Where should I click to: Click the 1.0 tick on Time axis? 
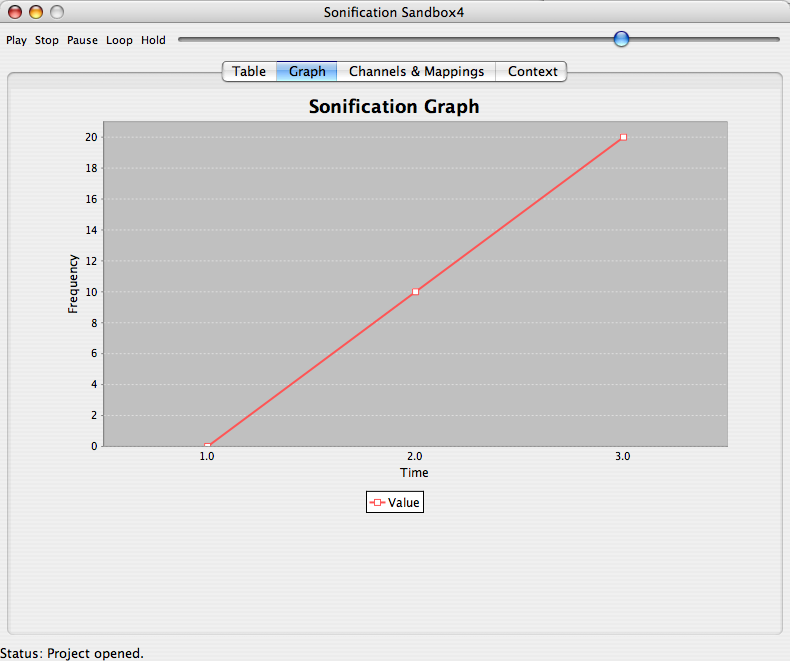pyautogui.click(x=207, y=456)
